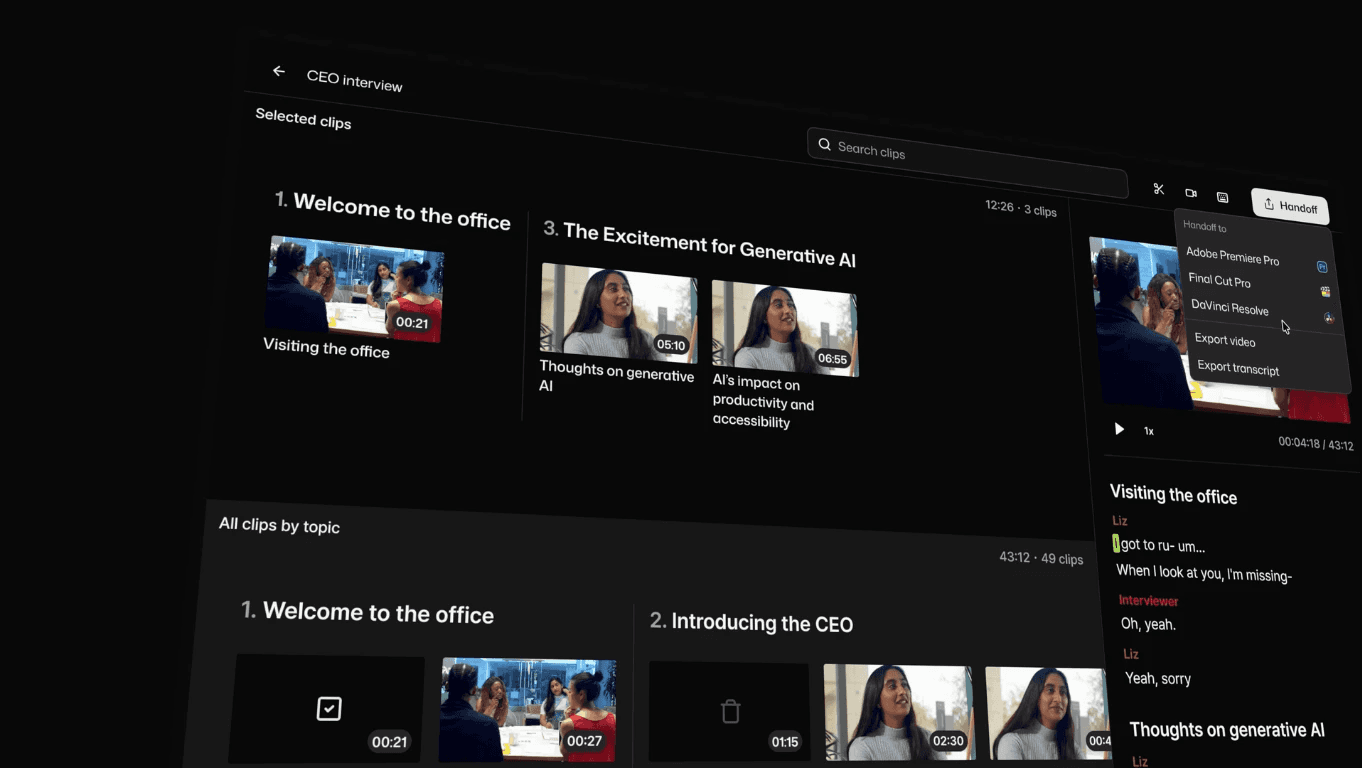Click the AI's impact on productivity caption
Viewport: 1362px width, 768px height.
pyautogui.click(x=763, y=402)
